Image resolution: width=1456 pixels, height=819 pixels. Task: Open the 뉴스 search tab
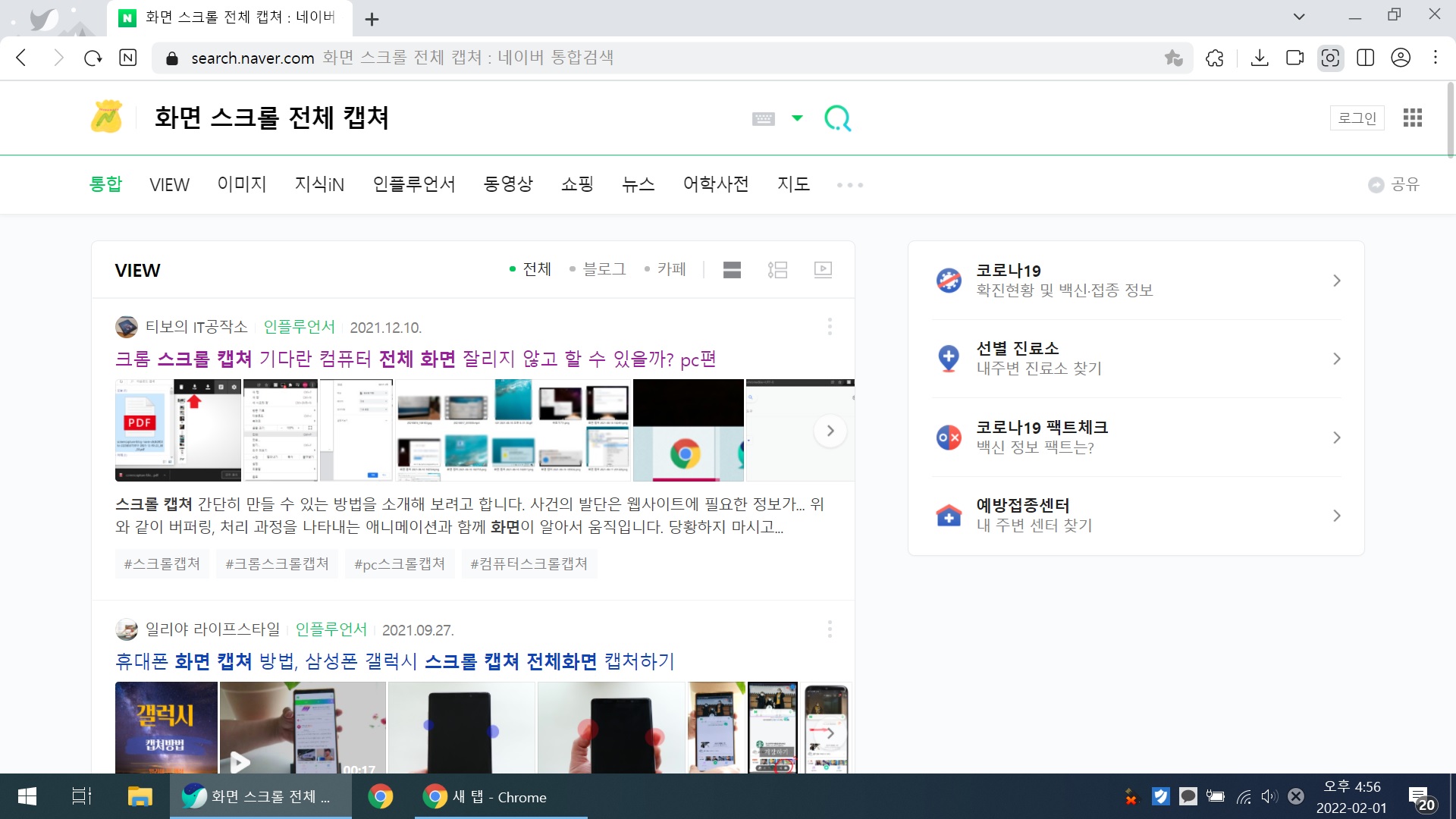[638, 184]
